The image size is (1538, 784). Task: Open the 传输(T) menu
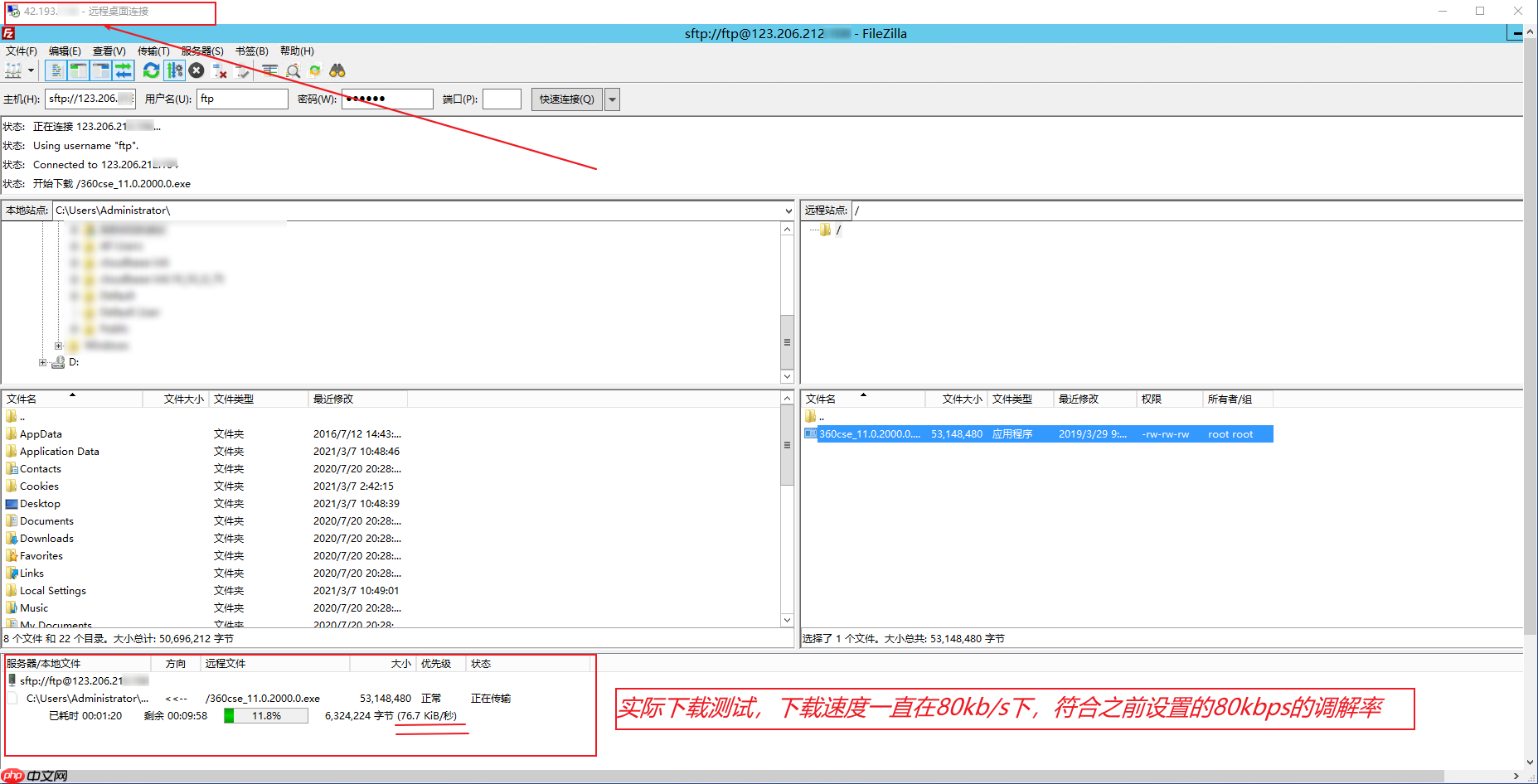click(x=154, y=51)
